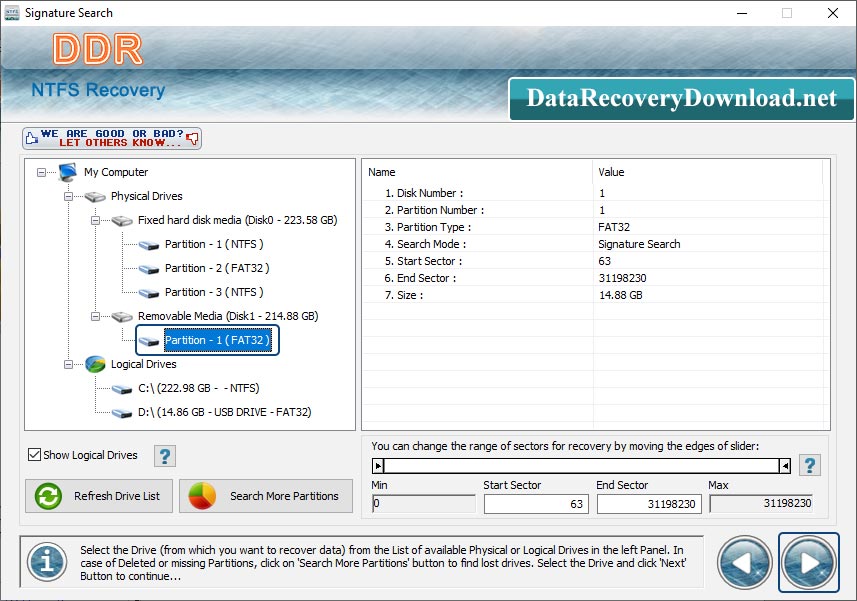This screenshot has height=601, width=857.
Task: Click the Partition - 2 (FAT32) drive icon
Action: point(149,269)
